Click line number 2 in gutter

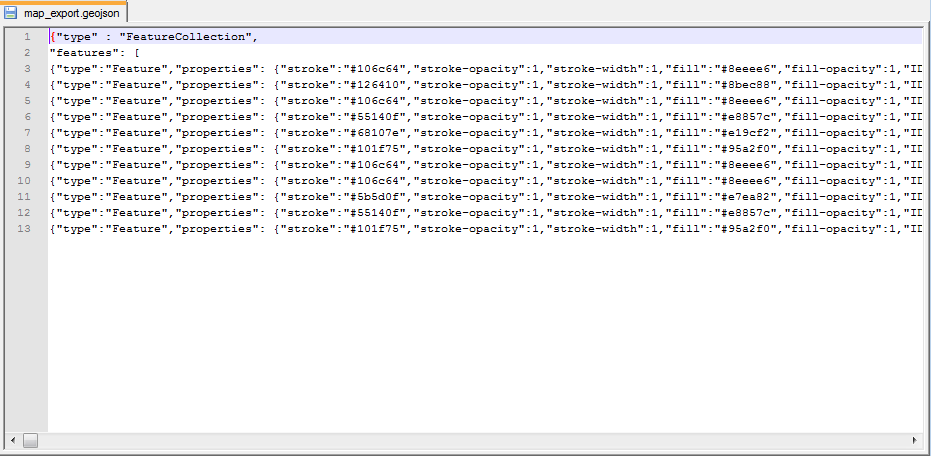pyautogui.click(x=27, y=53)
